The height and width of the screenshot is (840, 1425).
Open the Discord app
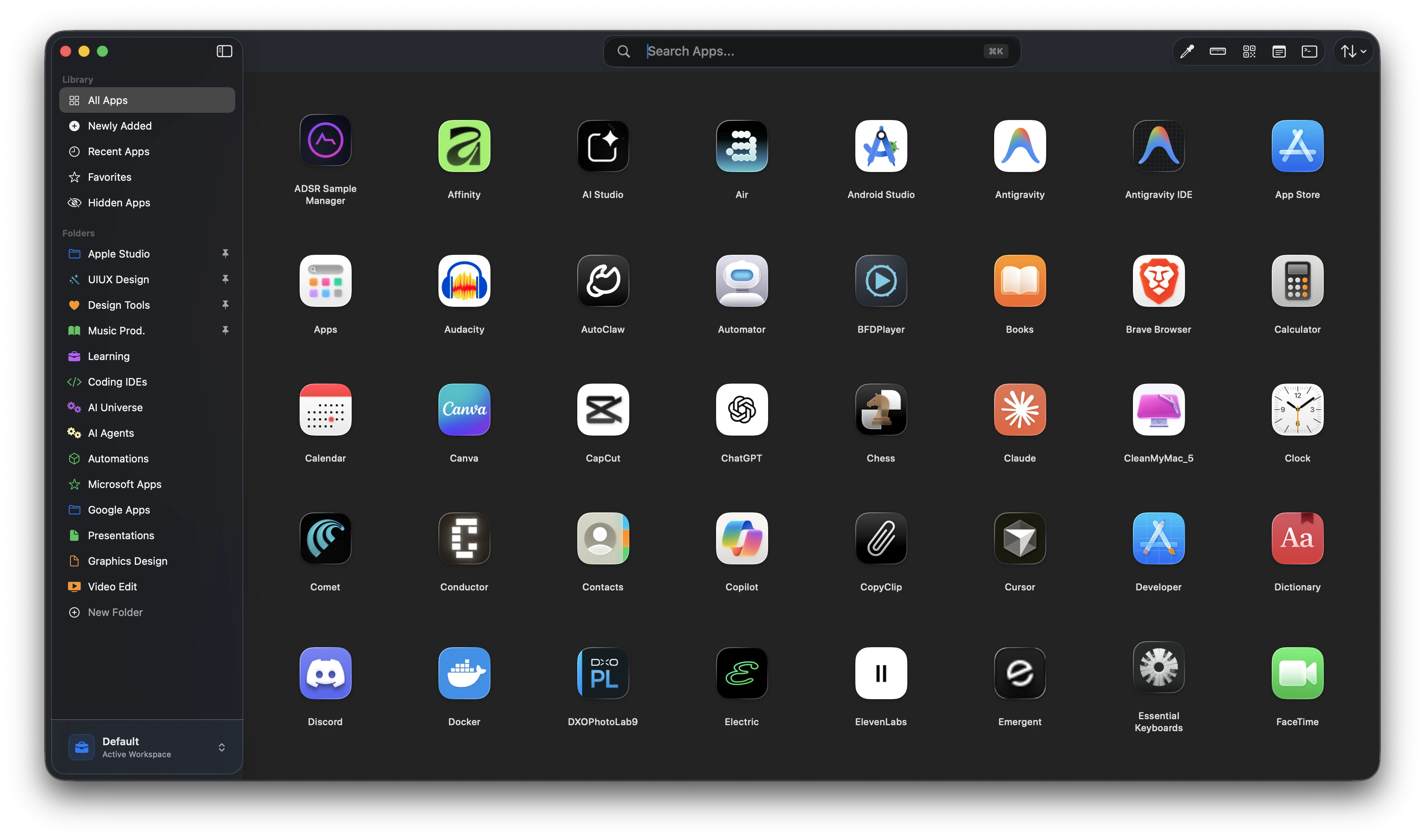[x=325, y=673]
